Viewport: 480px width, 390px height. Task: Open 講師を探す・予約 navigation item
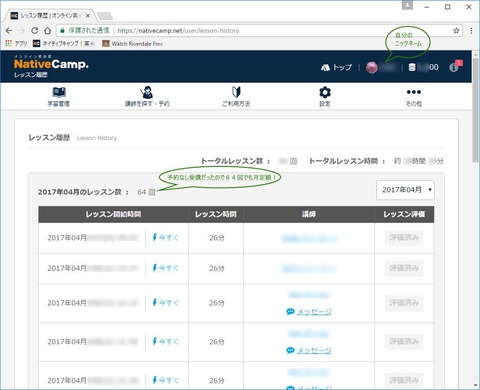[147, 97]
